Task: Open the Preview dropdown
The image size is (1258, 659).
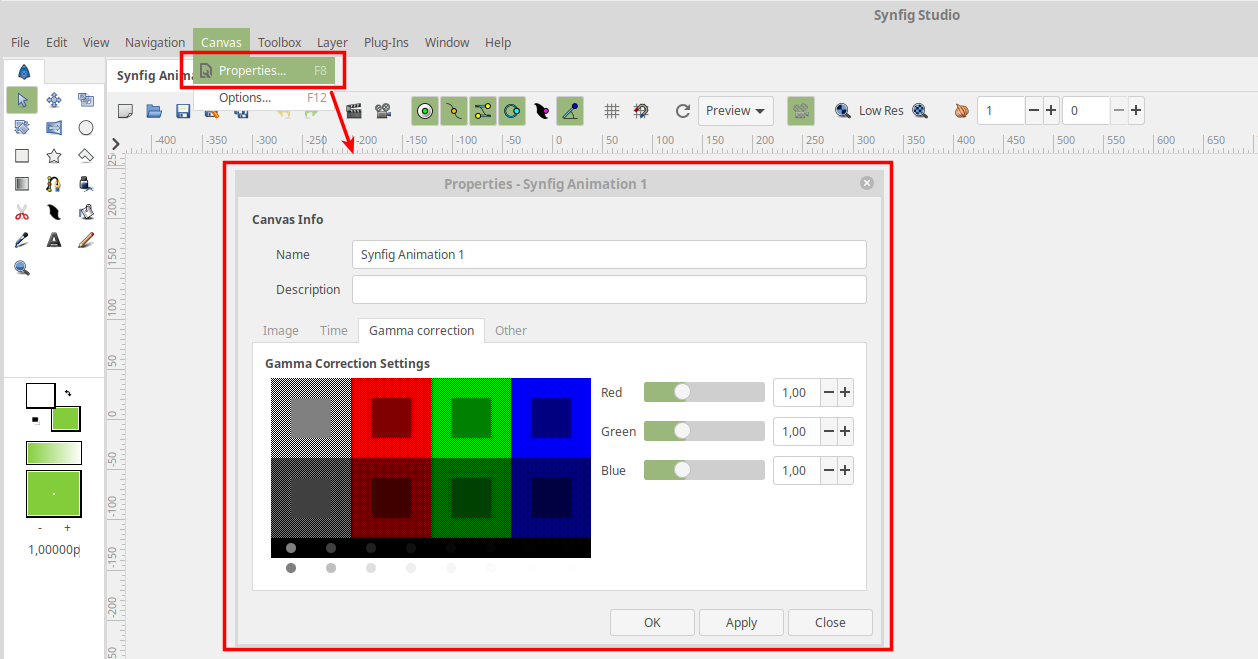Action: 735,111
